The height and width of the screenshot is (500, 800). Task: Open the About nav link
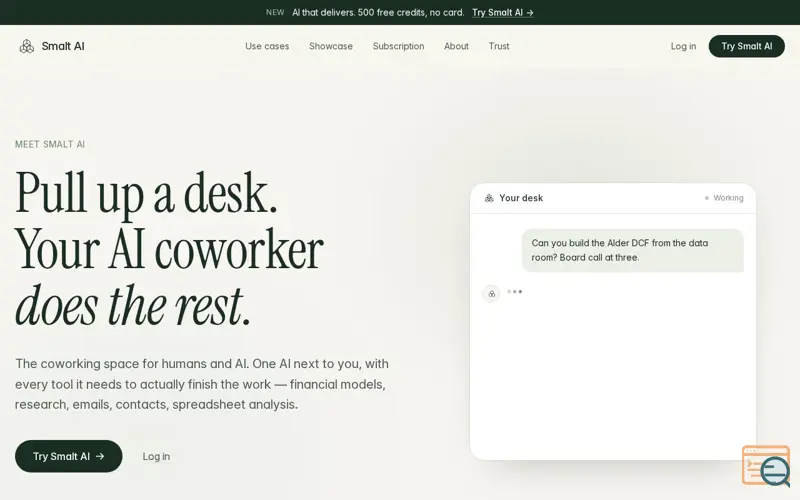point(456,46)
